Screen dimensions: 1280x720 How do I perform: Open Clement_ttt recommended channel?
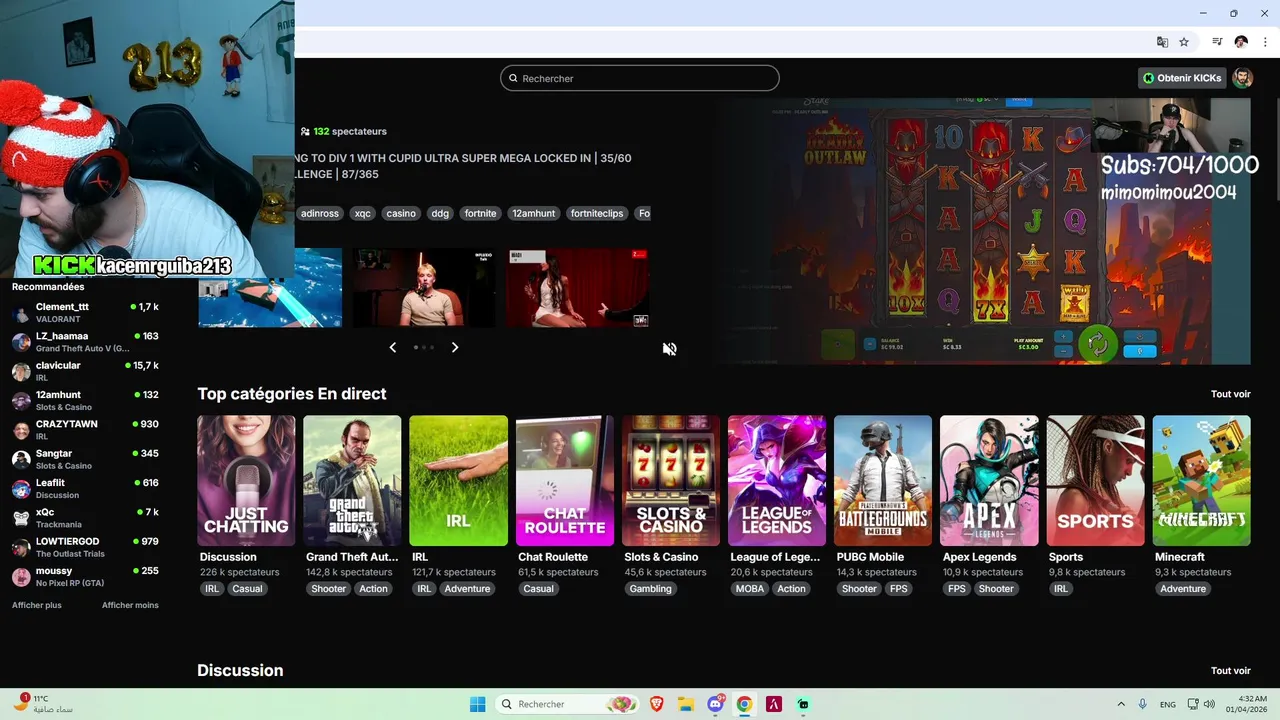pos(85,312)
